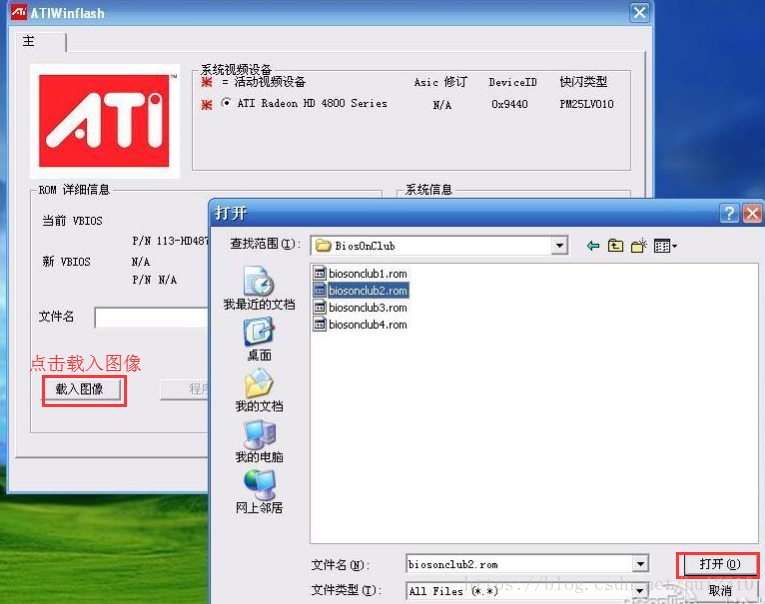This screenshot has height=604, width=765.
Task: Close the 打开 dialog
Action: 752,213
